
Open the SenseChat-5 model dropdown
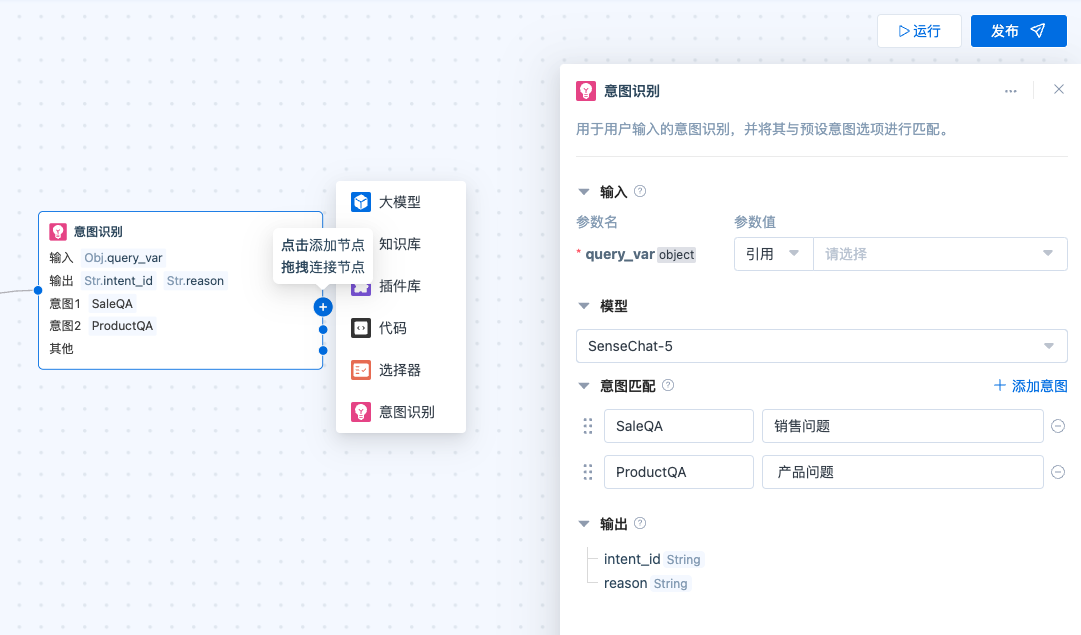click(x=822, y=346)
